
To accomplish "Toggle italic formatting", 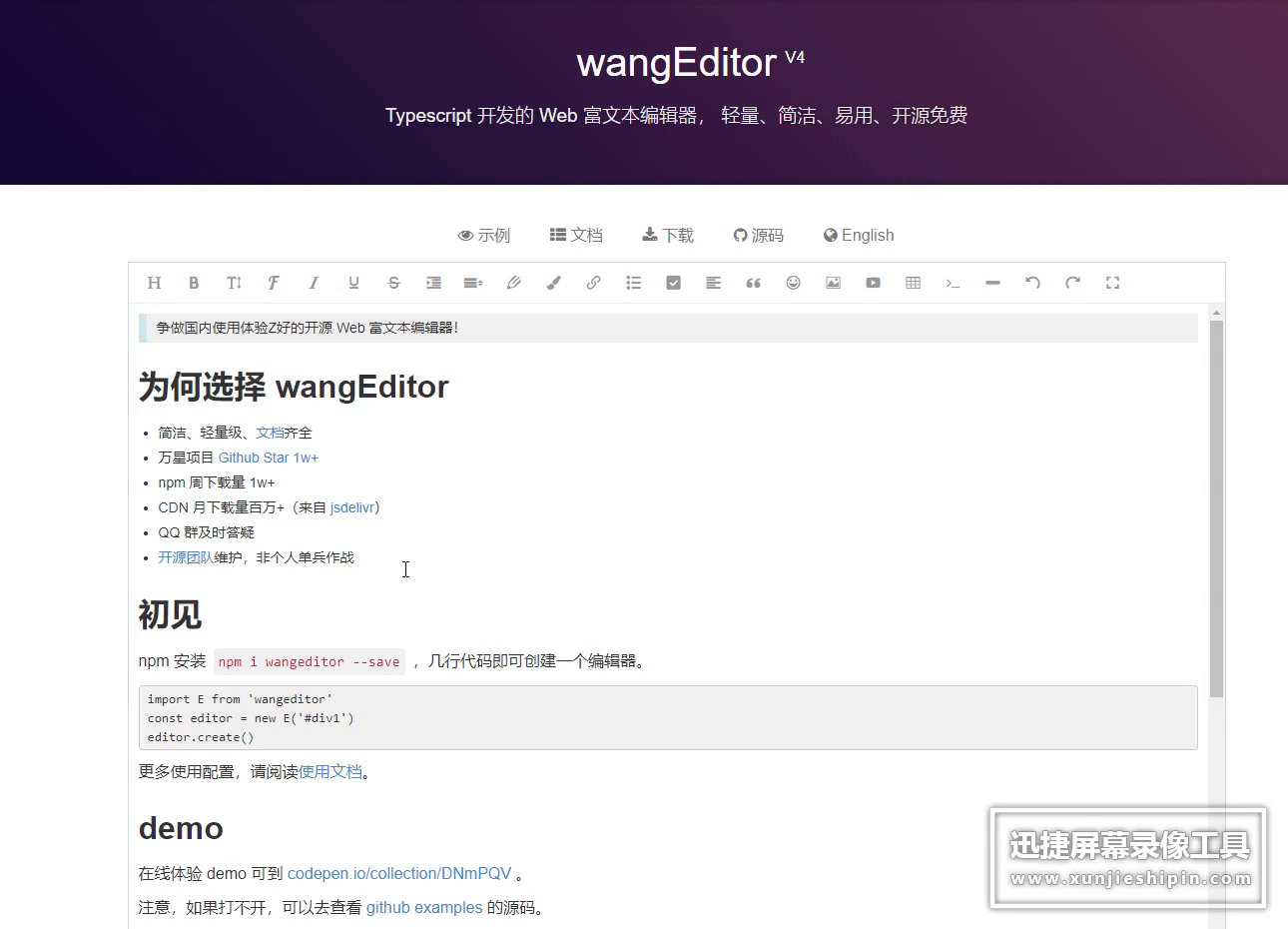I will click(314, 283).
